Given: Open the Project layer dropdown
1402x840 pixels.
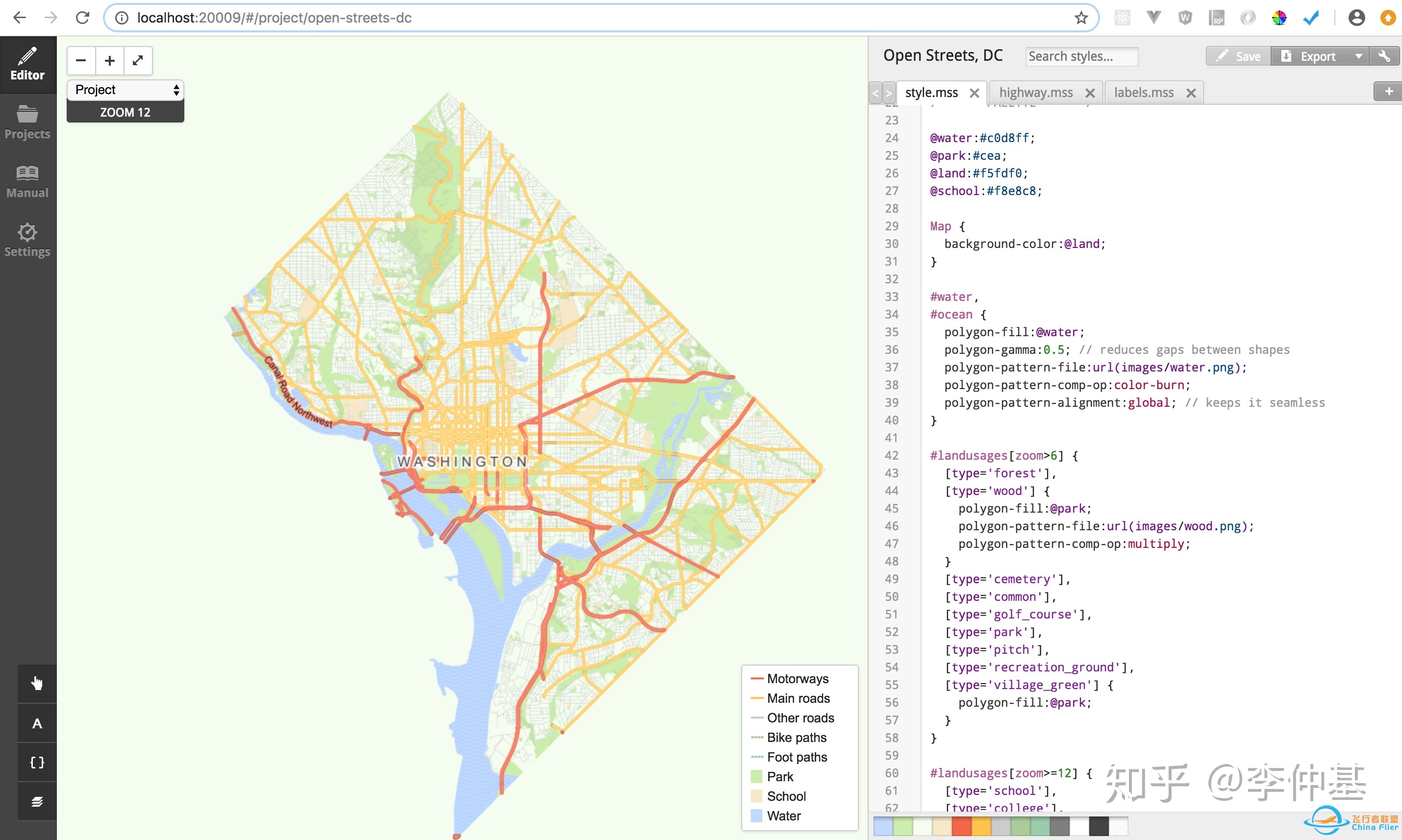Looking at the screenshot, I should (125, 90).
